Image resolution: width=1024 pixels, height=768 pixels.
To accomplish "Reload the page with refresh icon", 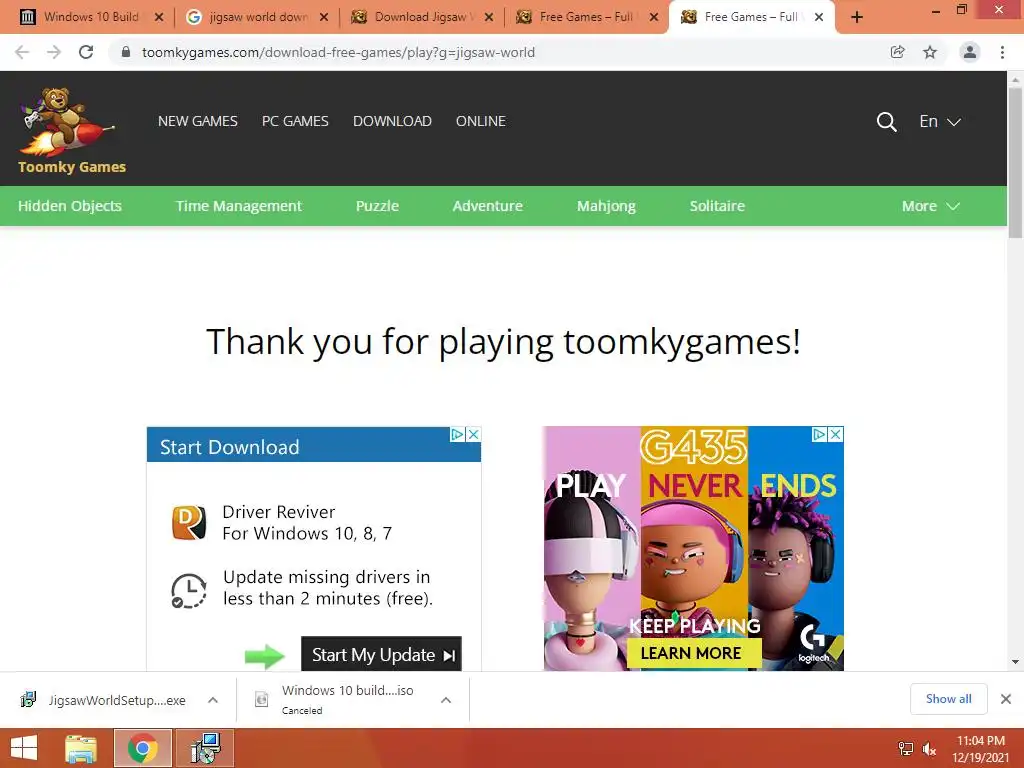I will tap(86, 52).
